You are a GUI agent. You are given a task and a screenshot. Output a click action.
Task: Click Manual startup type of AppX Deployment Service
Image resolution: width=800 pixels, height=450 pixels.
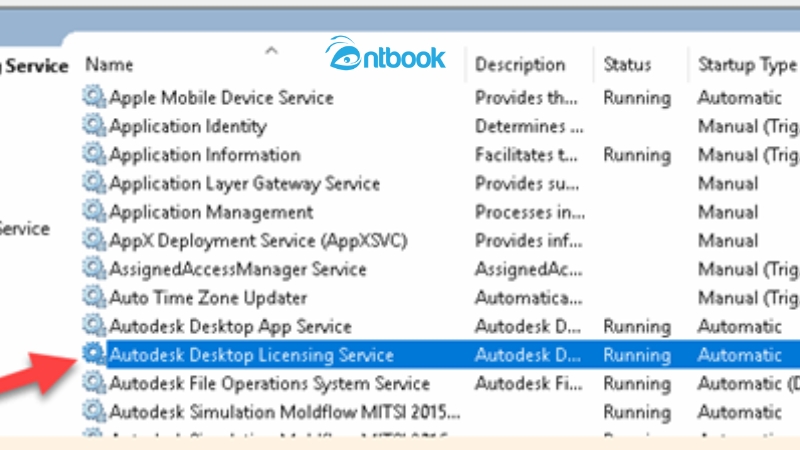(x=728, y=240)
